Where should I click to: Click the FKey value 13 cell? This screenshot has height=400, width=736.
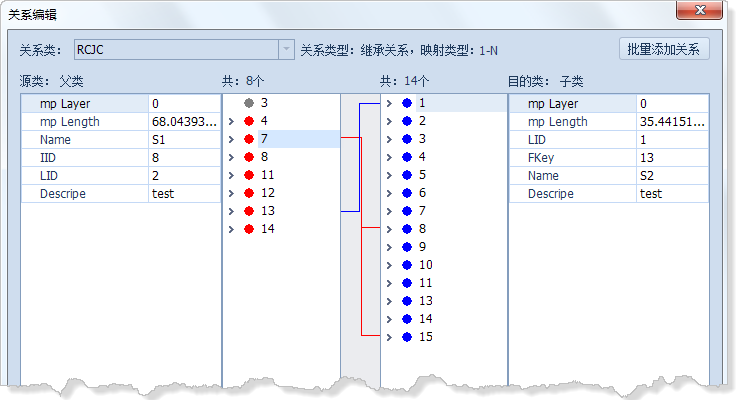671,158
